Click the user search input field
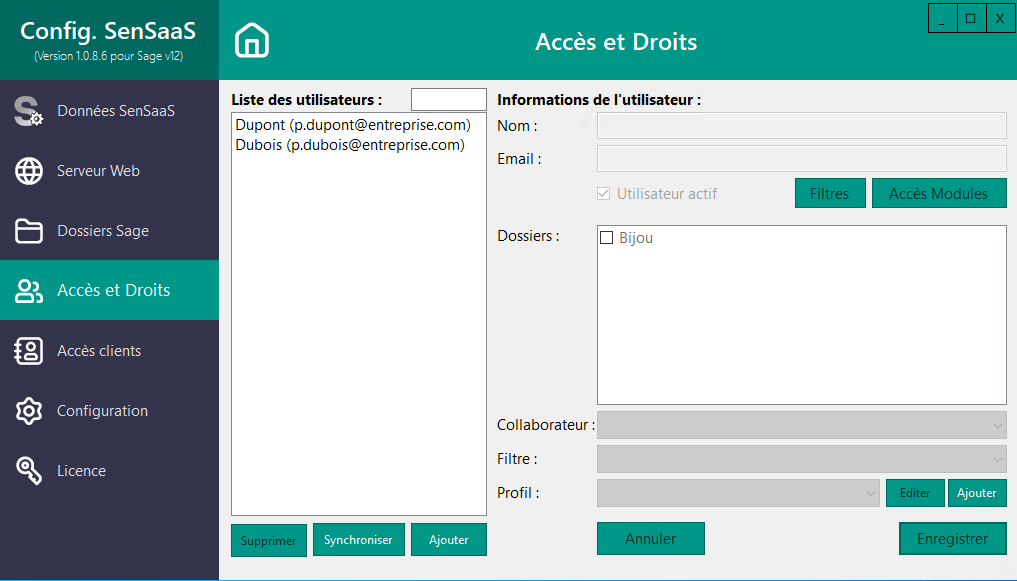The width and height of the screenshot is (1017, 581). pos(448,99)
